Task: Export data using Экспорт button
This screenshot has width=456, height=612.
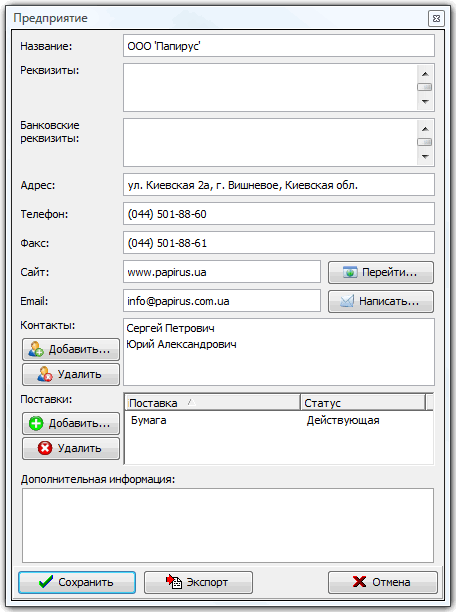Action: coord(198,582)
